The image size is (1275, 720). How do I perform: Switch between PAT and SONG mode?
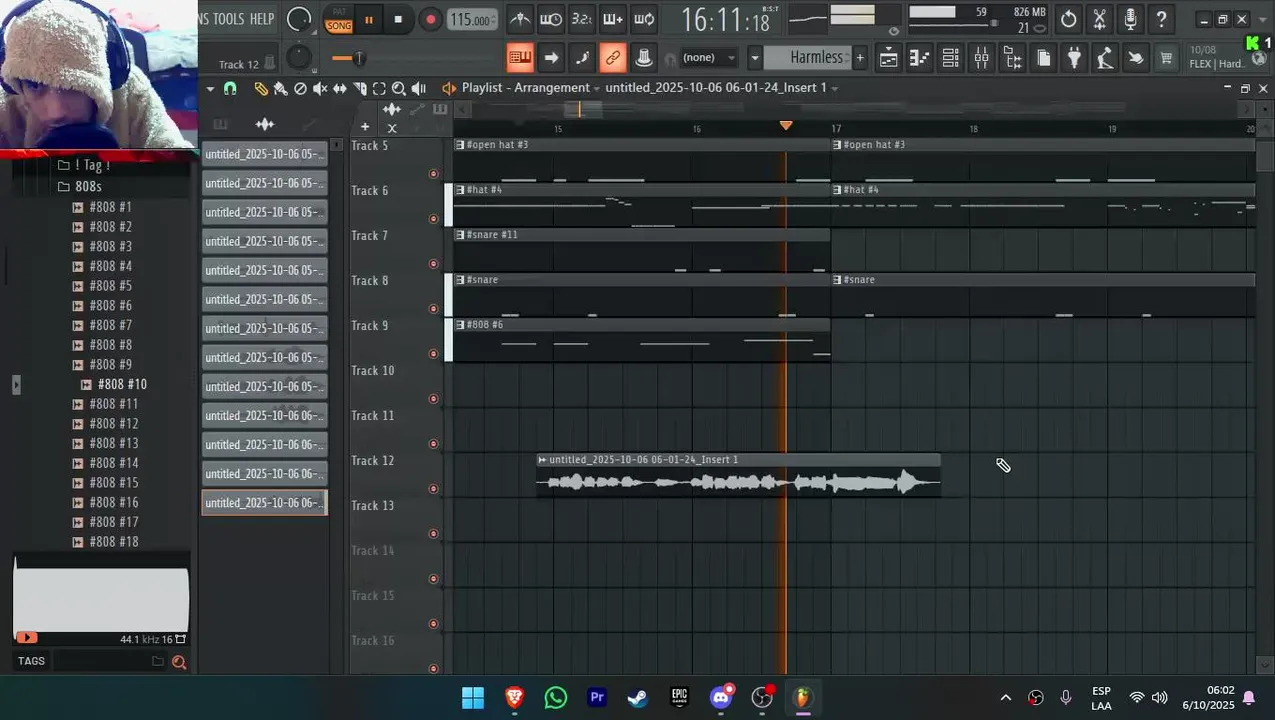coord(339,19)
